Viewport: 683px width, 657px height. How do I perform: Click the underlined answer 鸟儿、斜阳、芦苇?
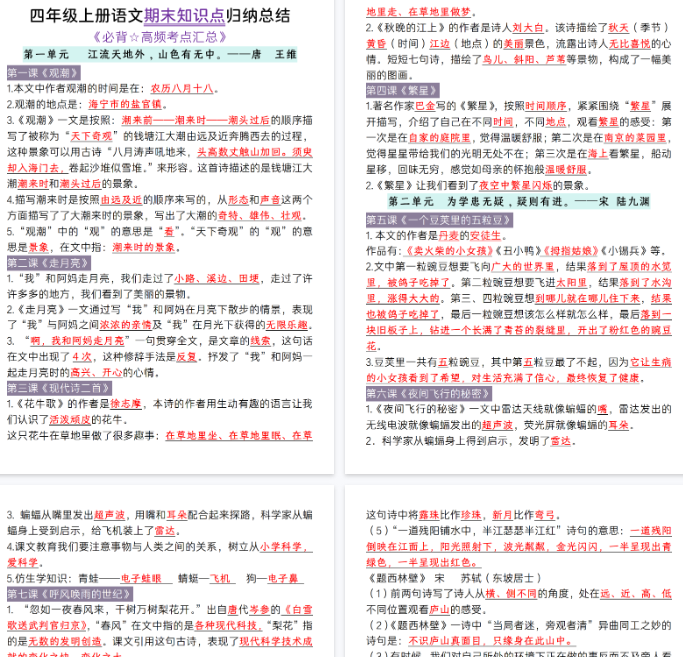click(x=524, y=60)
